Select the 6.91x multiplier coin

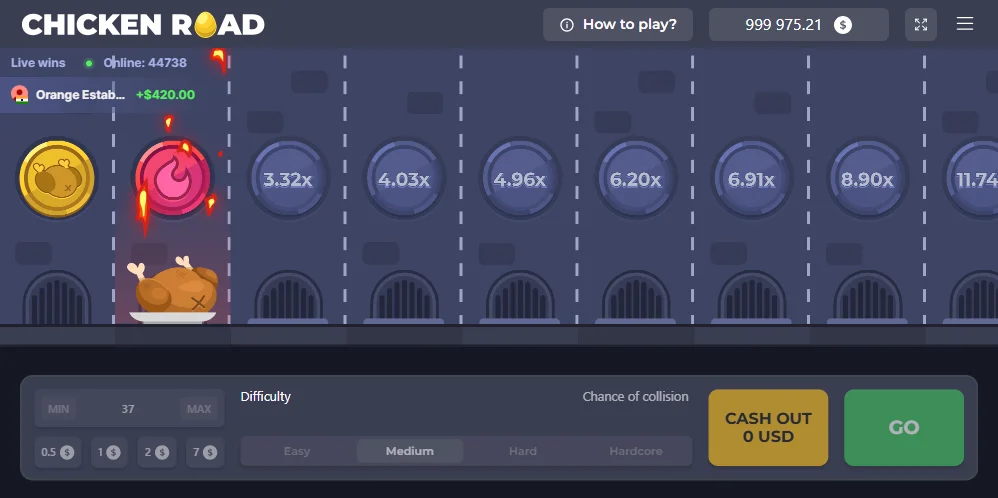tap(751, 180)
